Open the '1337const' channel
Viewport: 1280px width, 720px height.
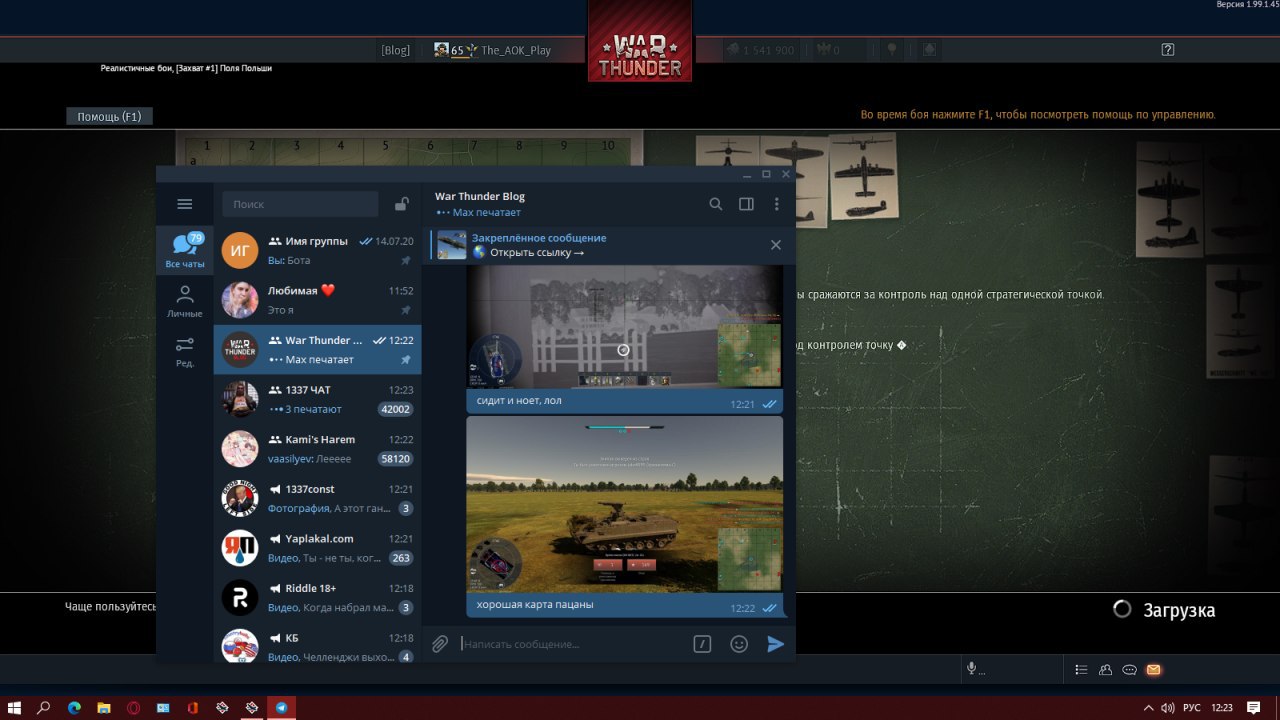click(318, 498)
